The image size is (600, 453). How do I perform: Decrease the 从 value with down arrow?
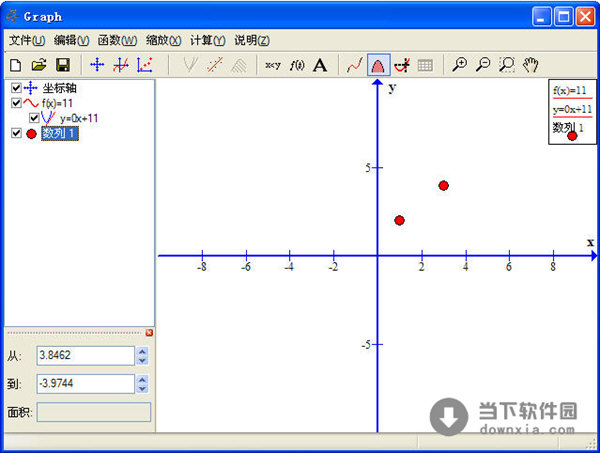142,360
